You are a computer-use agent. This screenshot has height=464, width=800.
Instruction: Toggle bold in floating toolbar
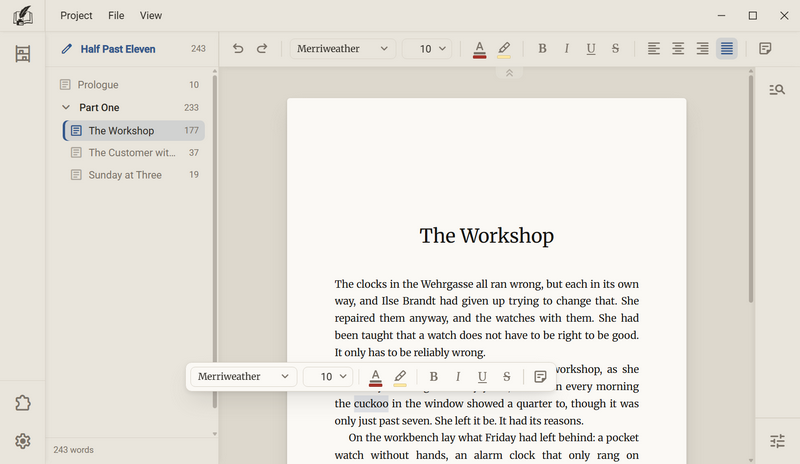434,377
